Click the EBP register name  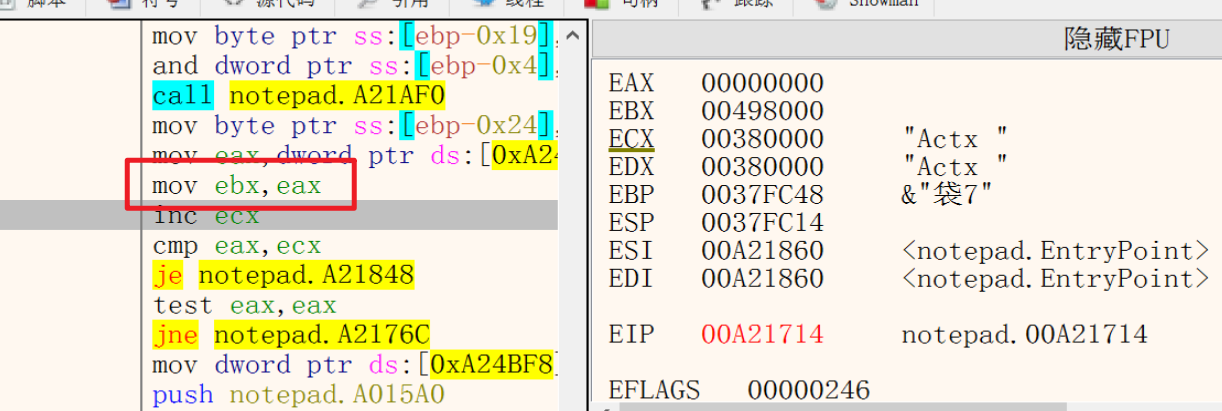pos(631,194)
